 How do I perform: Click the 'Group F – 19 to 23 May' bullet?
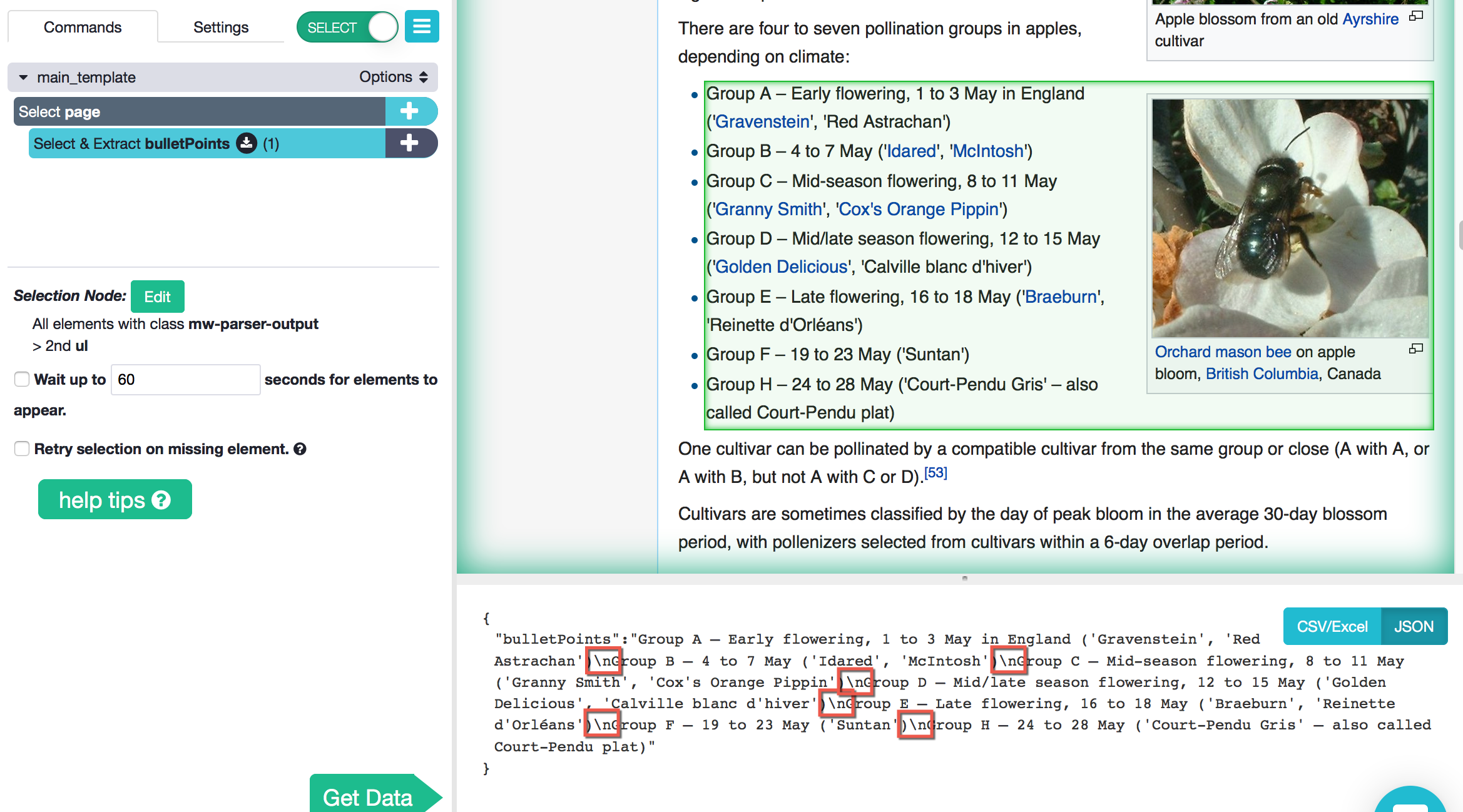pyautogui.click(x=837, y=354)
